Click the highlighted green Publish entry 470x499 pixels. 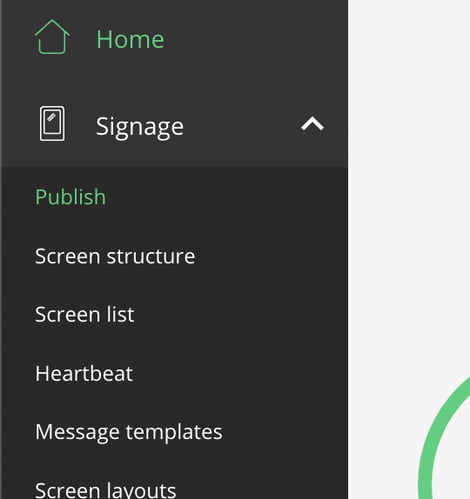[70, 197]
